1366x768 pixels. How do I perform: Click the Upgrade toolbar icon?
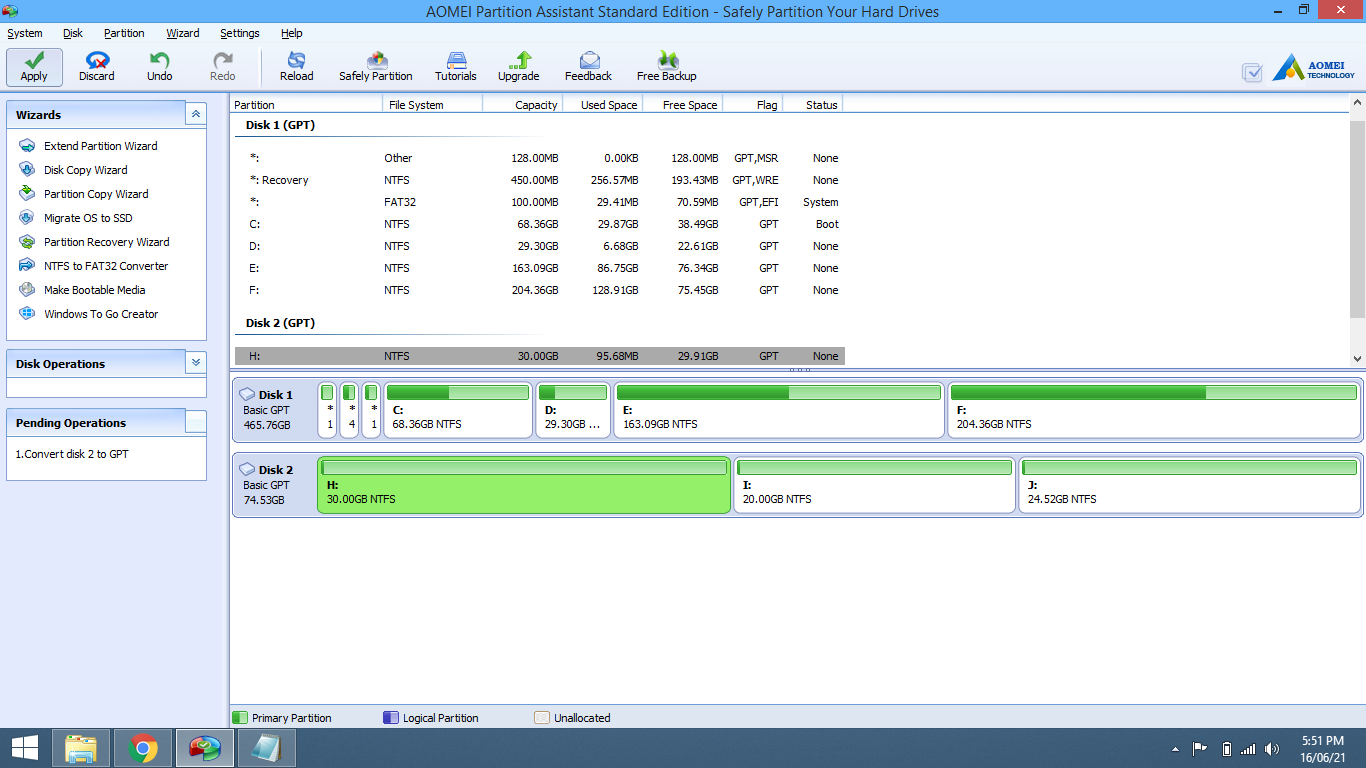point(519,67)
